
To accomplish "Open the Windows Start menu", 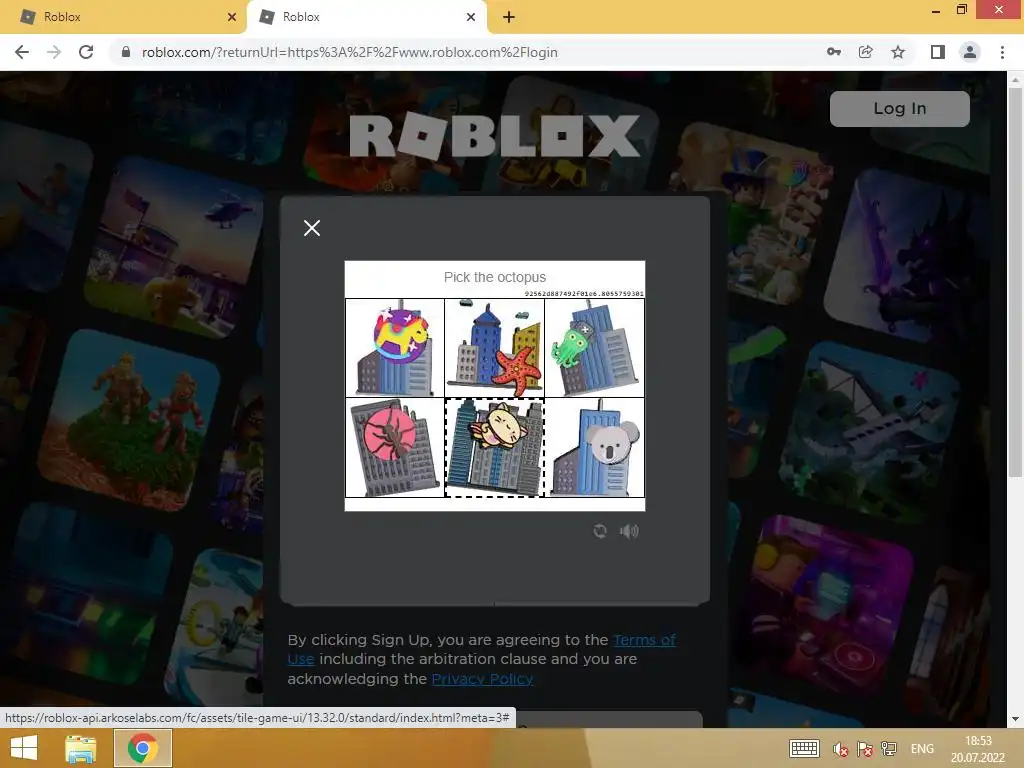I will [x=24, y=748].
